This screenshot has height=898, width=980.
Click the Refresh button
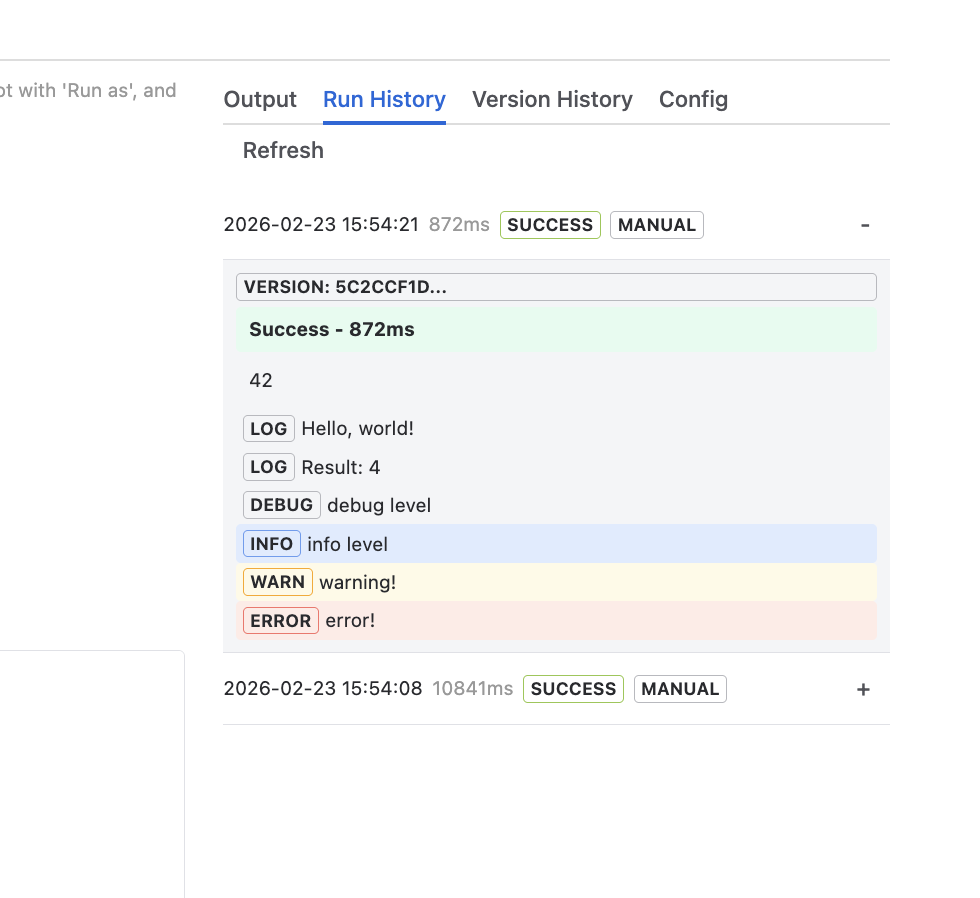tap(283, 151)
